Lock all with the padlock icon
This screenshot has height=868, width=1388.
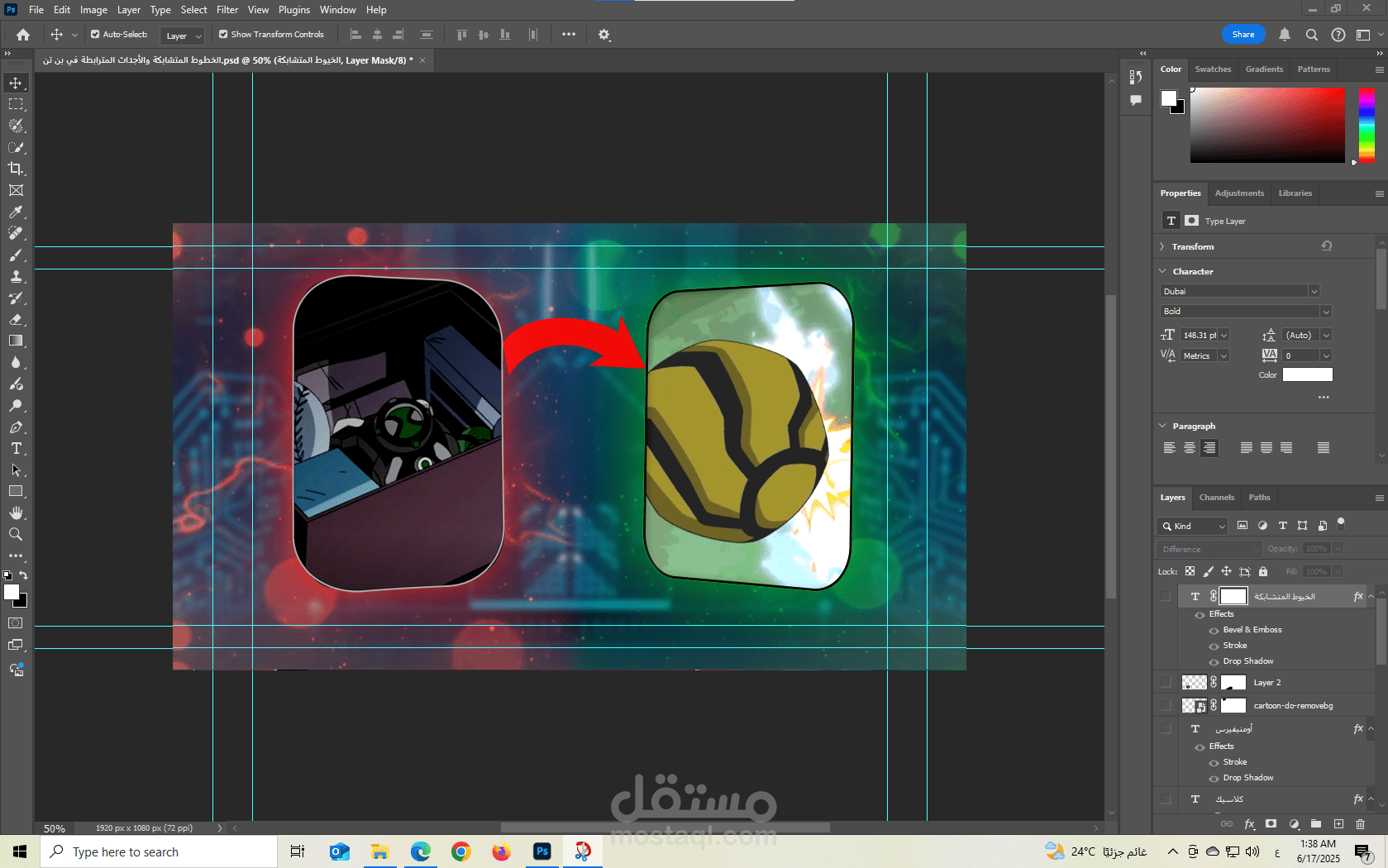[x=1263, y=571]
